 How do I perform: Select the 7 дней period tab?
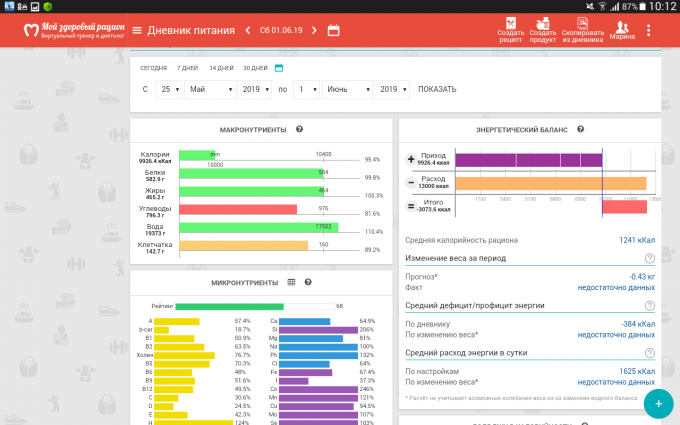(187, 68)
